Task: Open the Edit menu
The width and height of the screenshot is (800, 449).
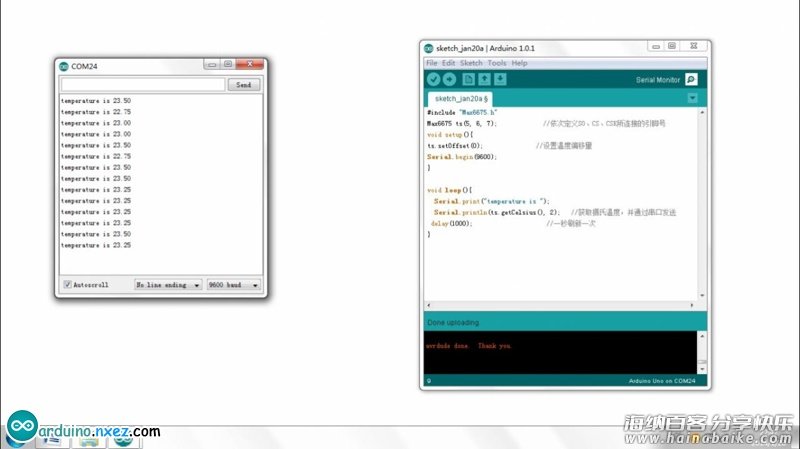Action: pos(448,63)
